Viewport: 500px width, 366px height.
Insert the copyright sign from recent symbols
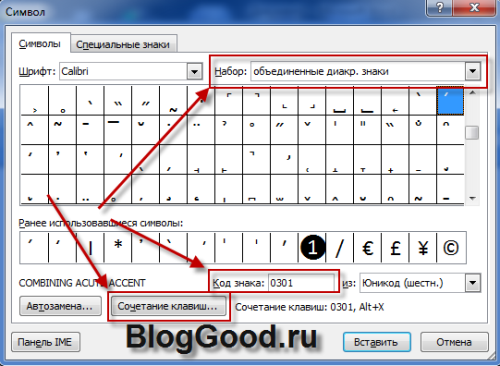(x=451, y=248)
